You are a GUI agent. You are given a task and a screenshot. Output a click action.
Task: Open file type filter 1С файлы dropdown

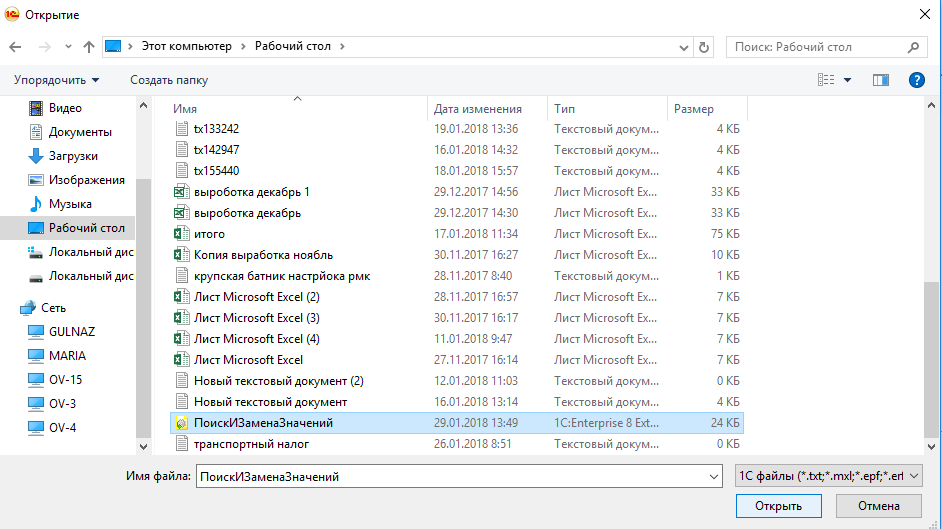point(829,476)
